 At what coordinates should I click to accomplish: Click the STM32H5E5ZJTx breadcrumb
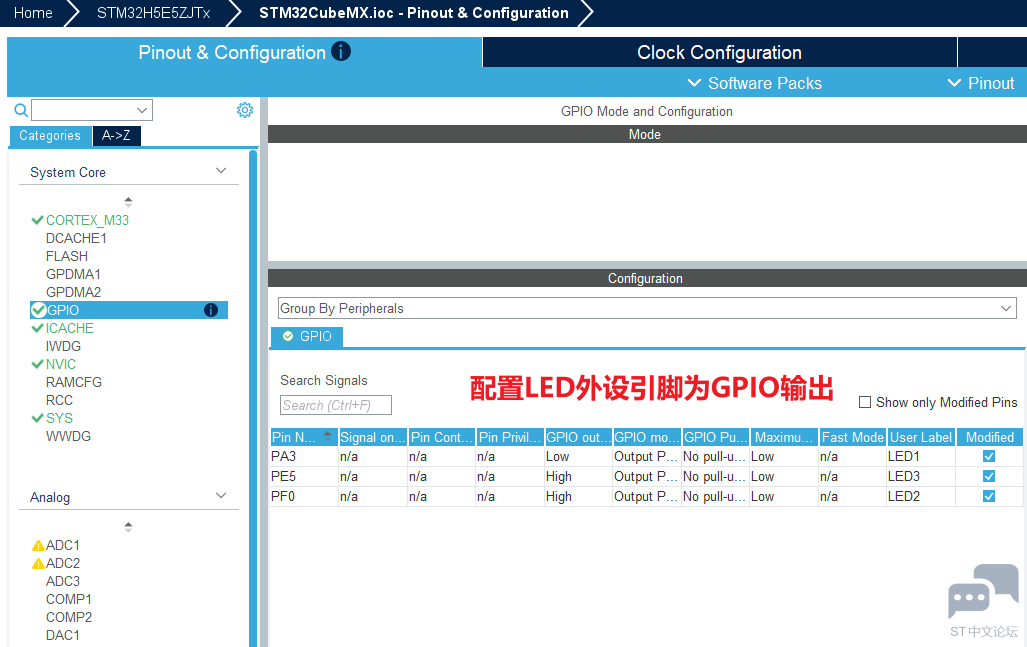tap(153, 13)
